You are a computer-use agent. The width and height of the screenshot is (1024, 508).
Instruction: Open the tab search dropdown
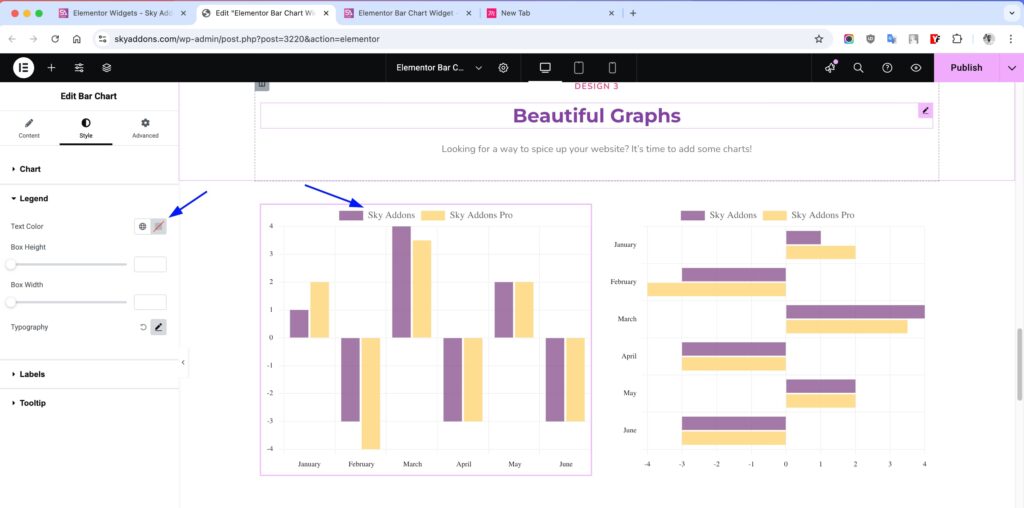coord(1010,13)
